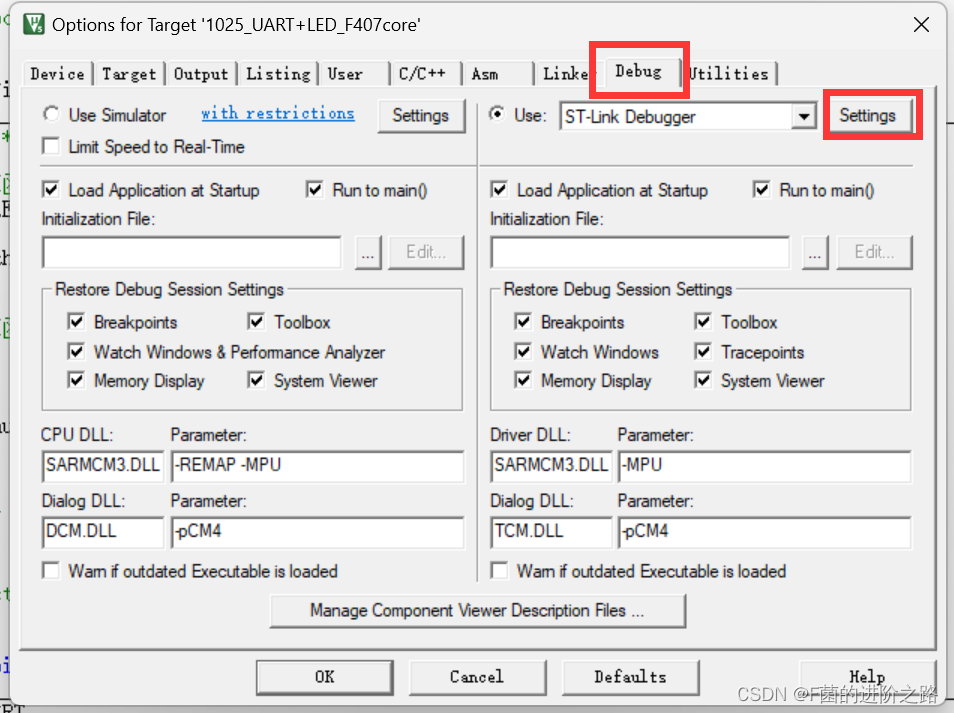Open the 'with restrictions' link
This screenshot has width=954, height=713.
point(277,113)
